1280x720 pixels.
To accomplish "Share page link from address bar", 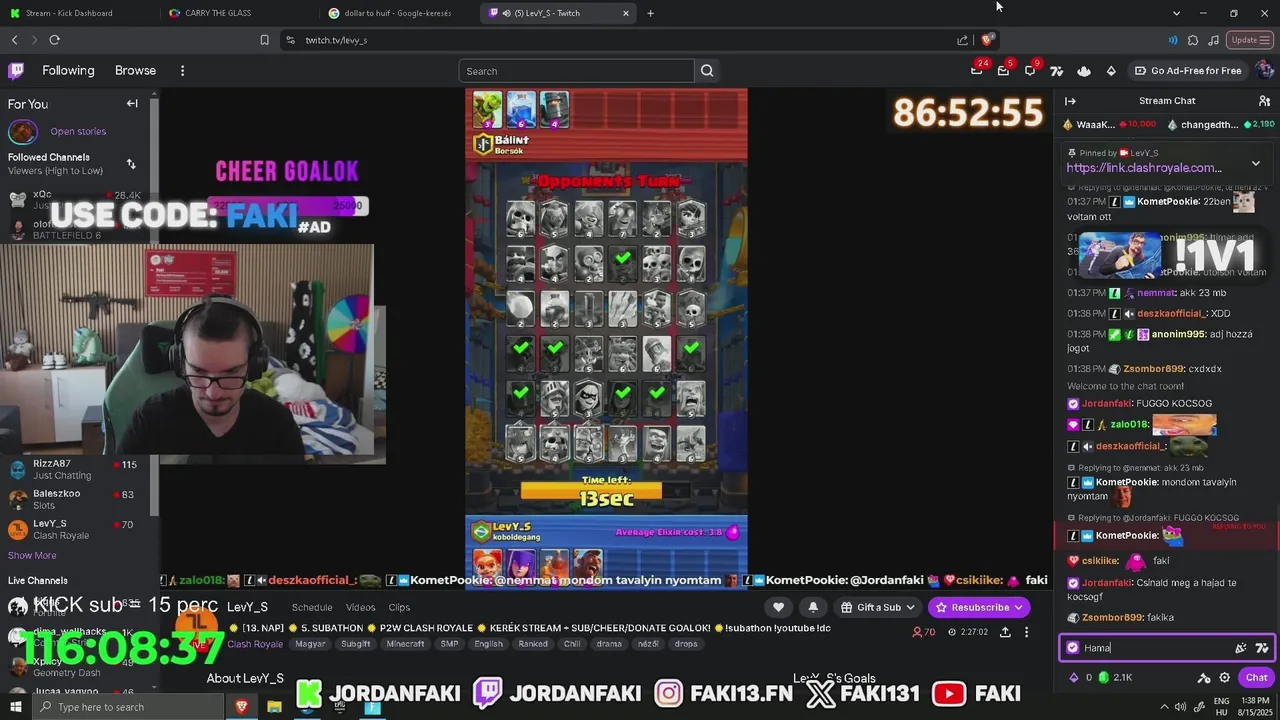I will click(x=962, y=40).
